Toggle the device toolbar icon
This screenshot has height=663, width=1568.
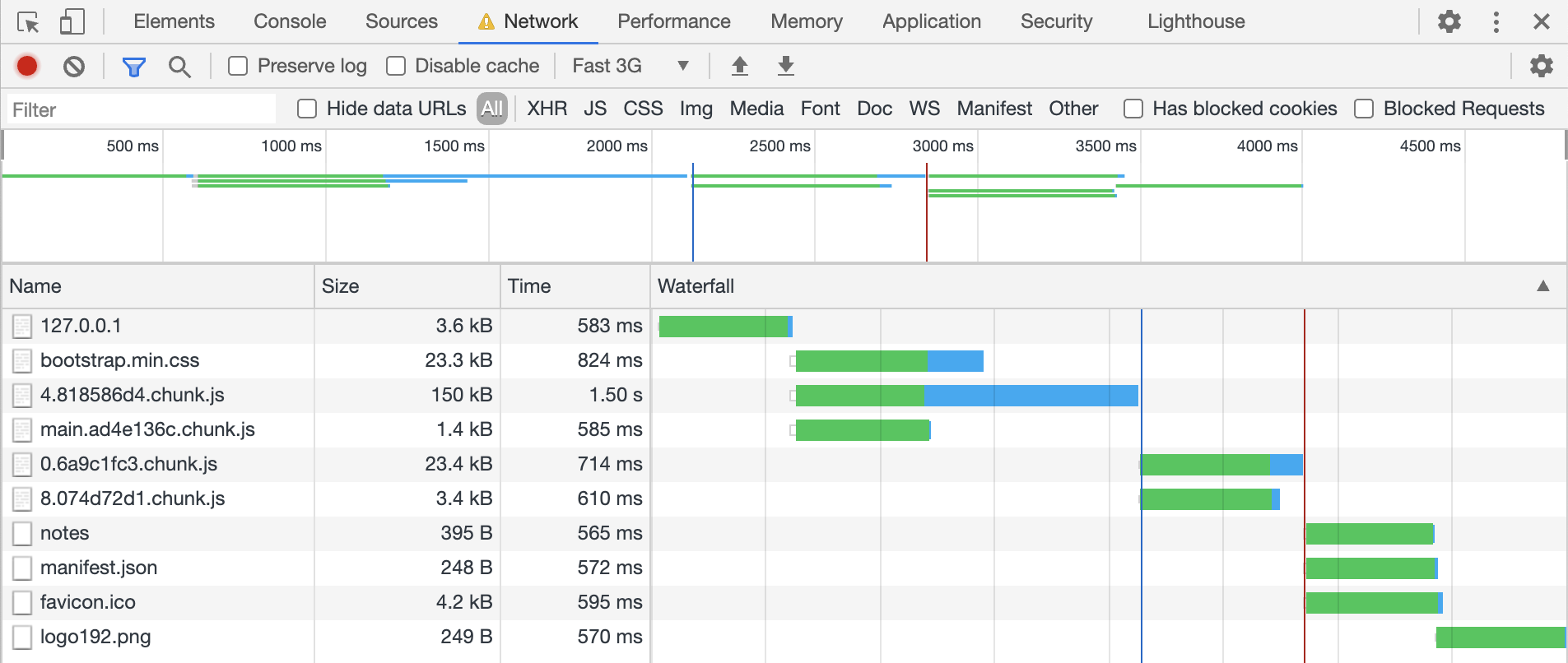tap(72, 21)
